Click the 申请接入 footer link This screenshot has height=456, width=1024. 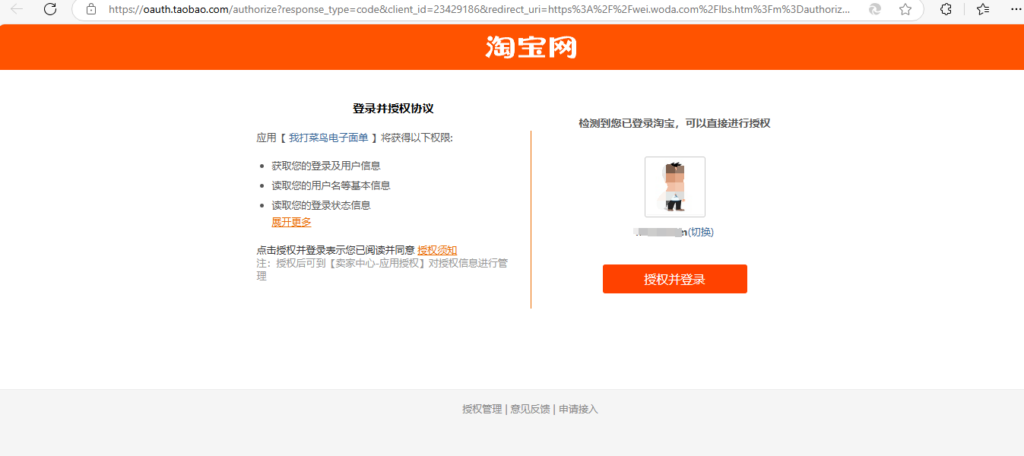[x=578, y=409]
